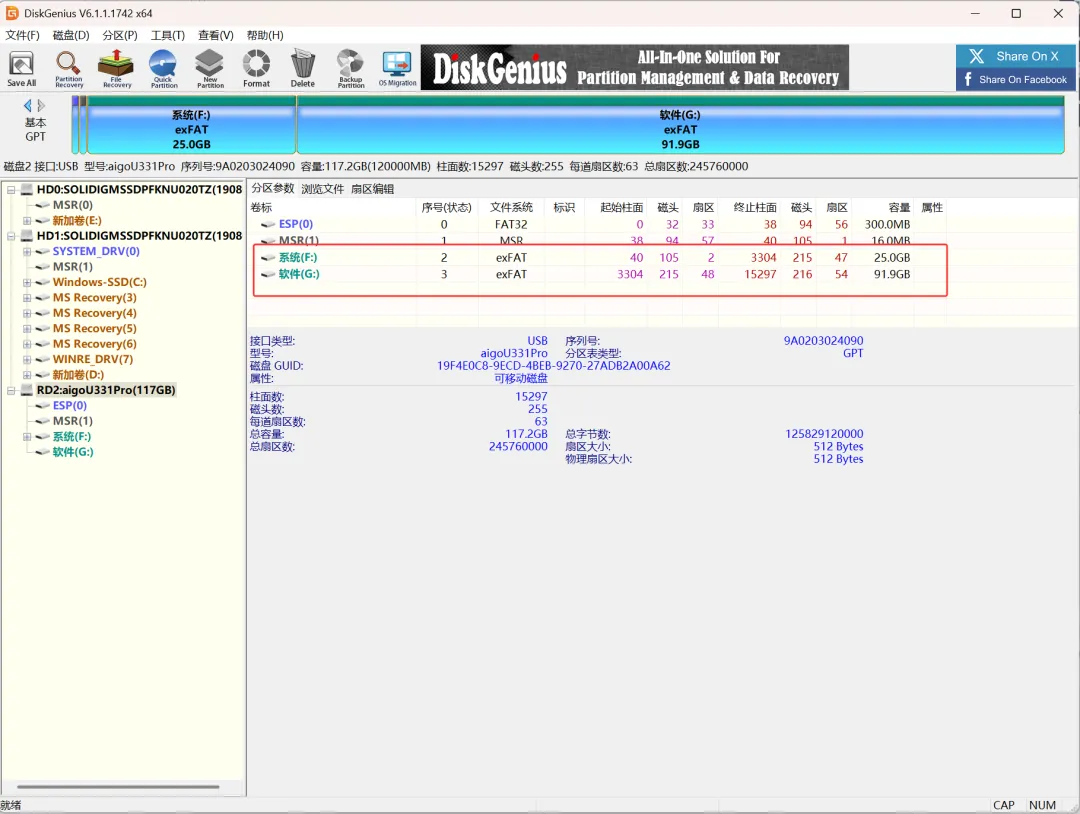Select the ESP(0) row in the partition table

click(x=598, y=225)
